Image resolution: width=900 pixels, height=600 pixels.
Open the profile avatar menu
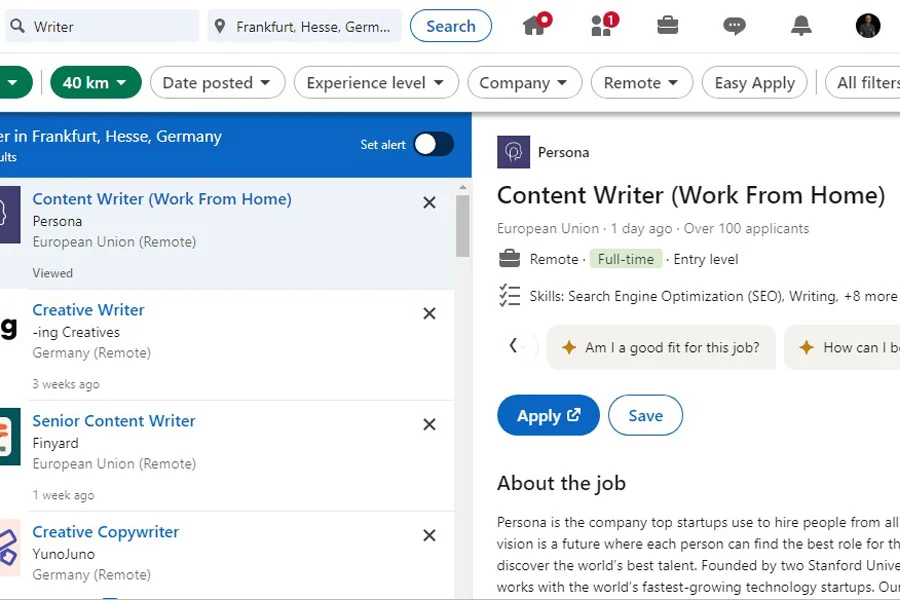click(867, 26)
